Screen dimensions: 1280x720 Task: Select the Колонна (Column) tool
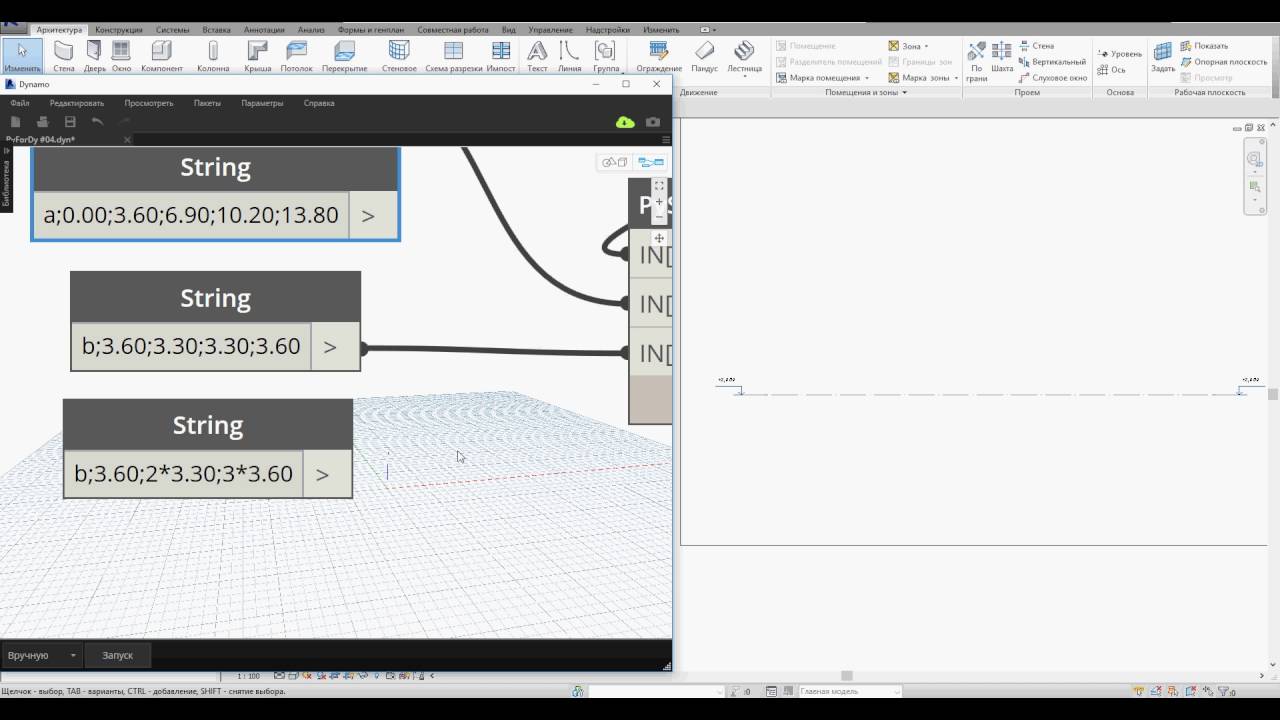(x=213, y=56)
